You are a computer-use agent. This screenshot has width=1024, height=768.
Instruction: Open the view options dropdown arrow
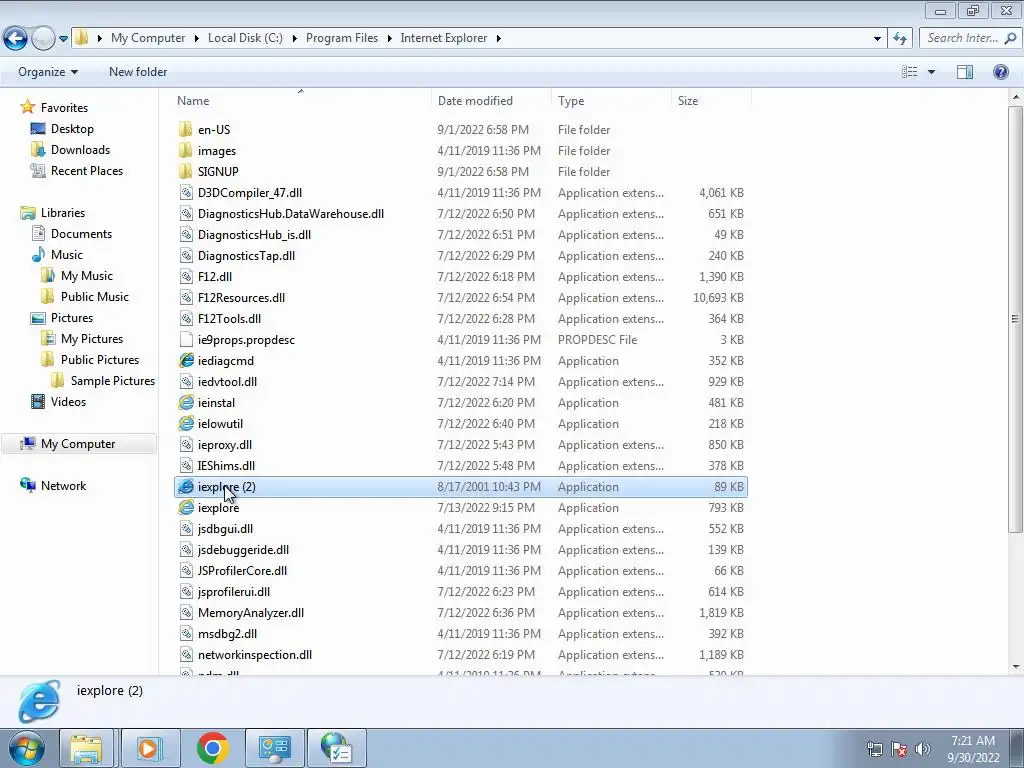pyautogui.click(x=931, y=72)
